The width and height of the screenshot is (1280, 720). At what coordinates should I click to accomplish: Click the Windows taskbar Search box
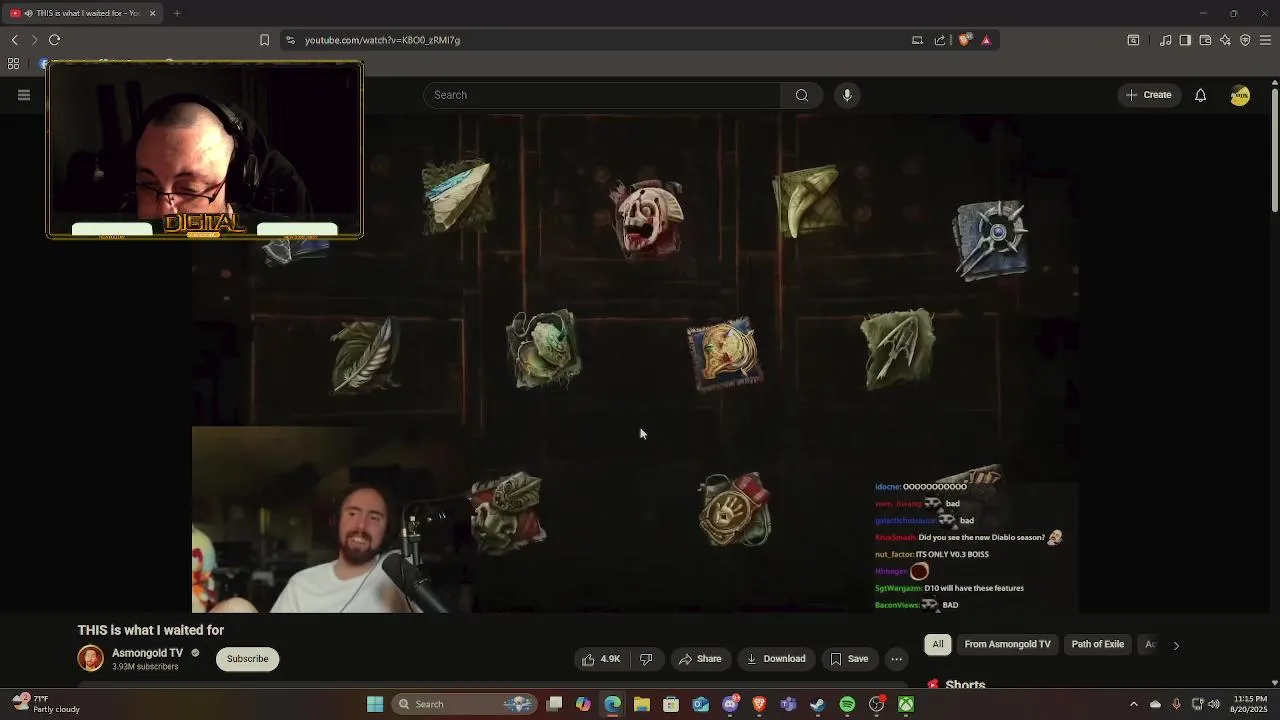tap(465, 704)
